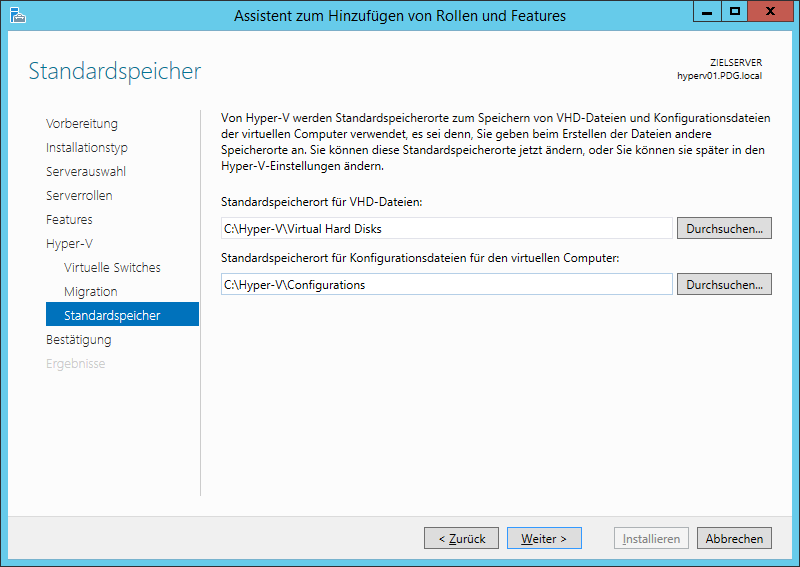Close the wizard with the red X
The width and height of the screenshot is (800, 567).
pyautogui.click(x=772, y=11)
